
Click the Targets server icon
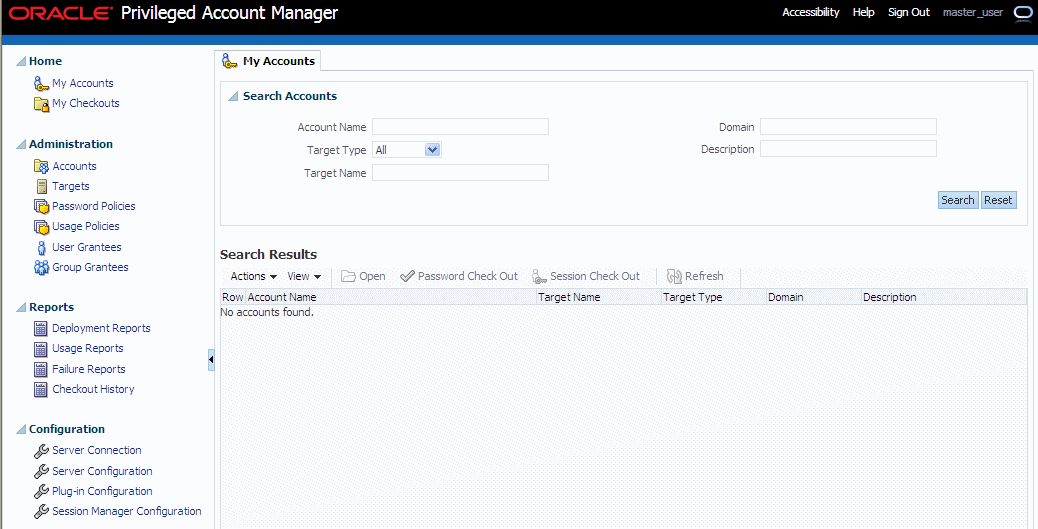point(41,187)
